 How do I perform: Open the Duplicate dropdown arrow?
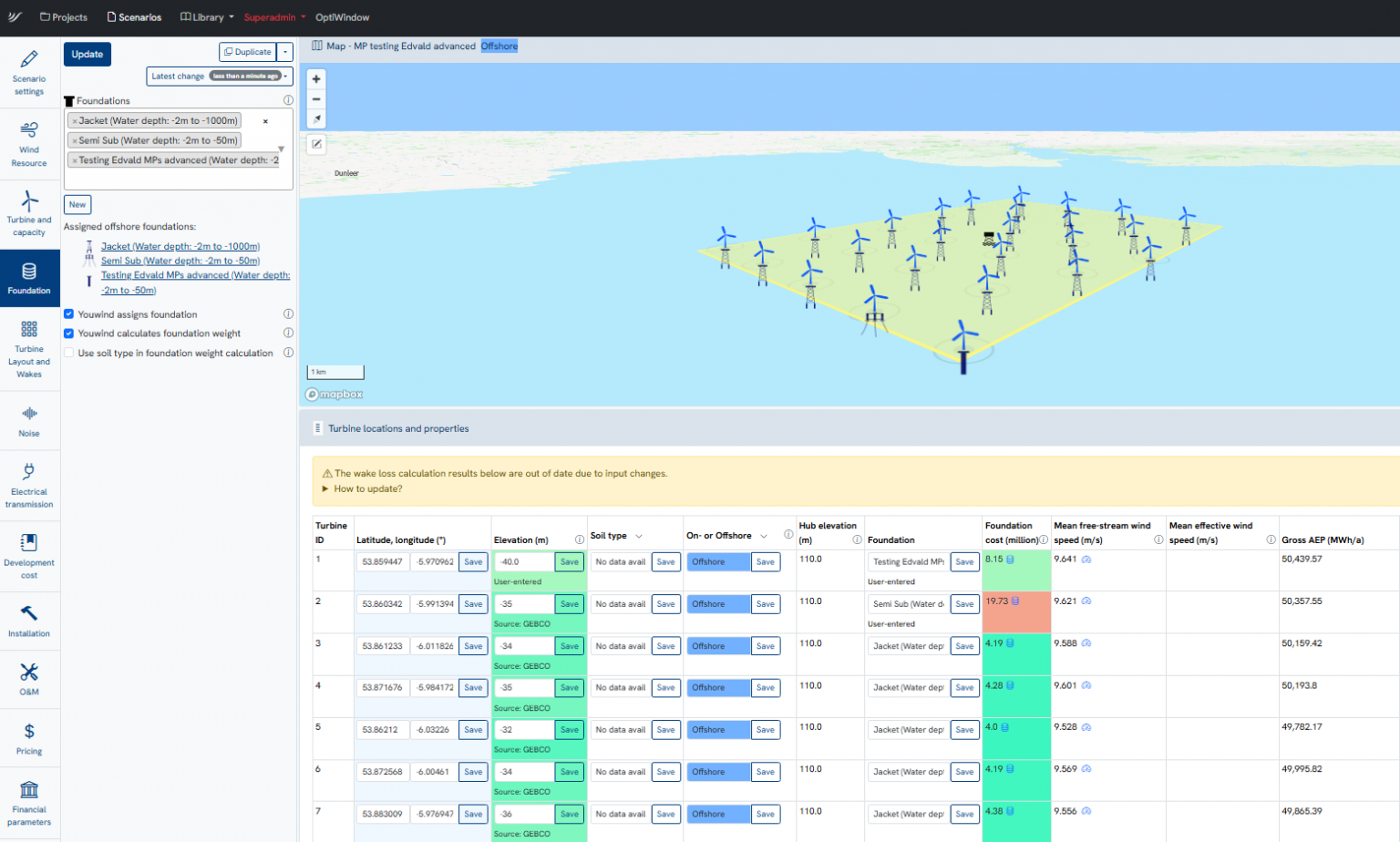coord(285,52)
